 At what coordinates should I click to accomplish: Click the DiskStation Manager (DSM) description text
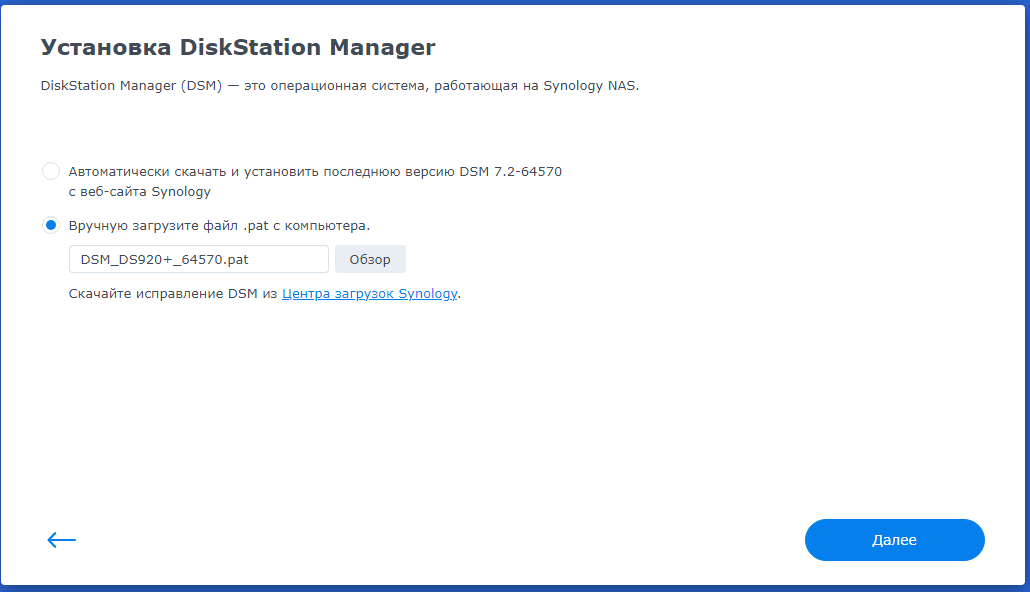click(340, 85)
